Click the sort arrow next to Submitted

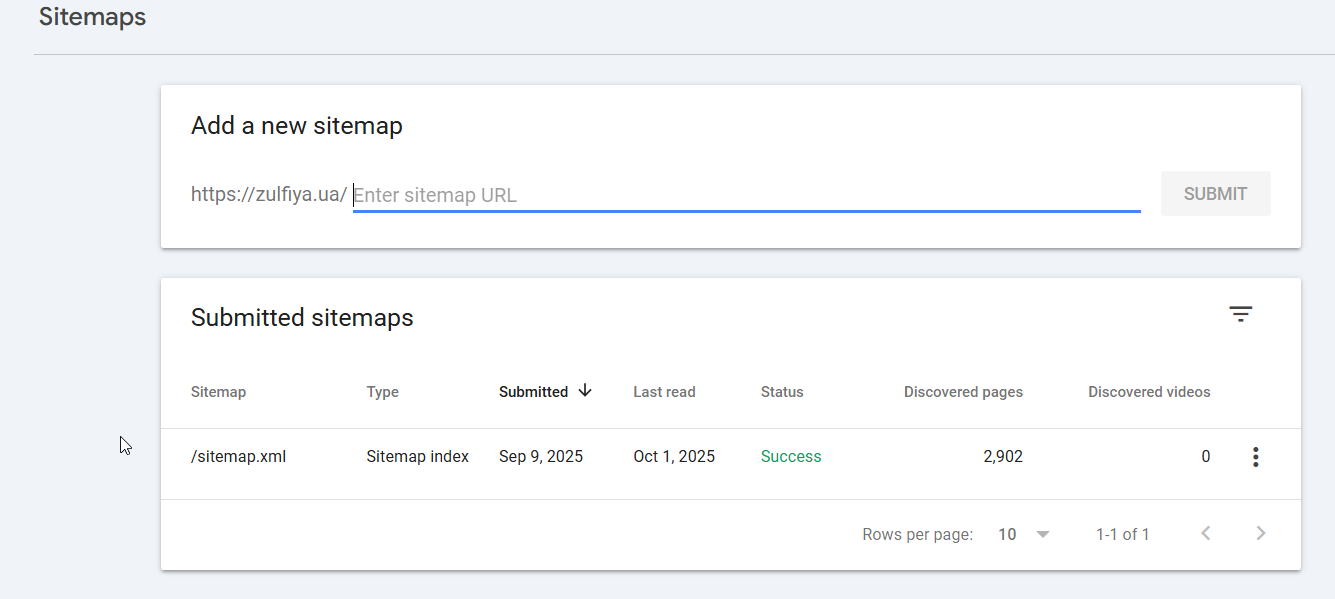pyautogui.click(x=585, y=391)
